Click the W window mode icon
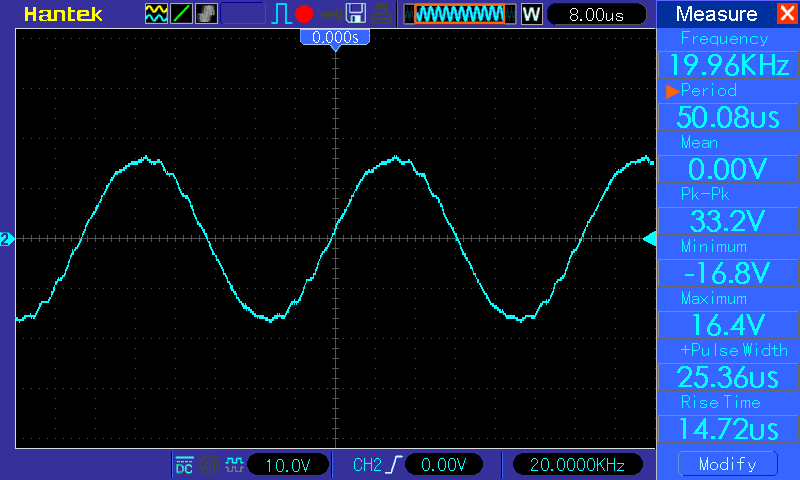Screen dimensions: 800x480 click(531, 14)
